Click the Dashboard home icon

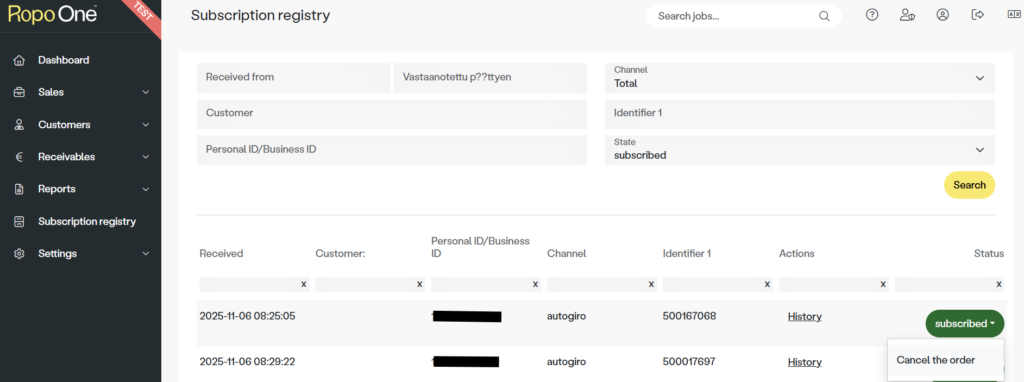(x=19, y=60)
